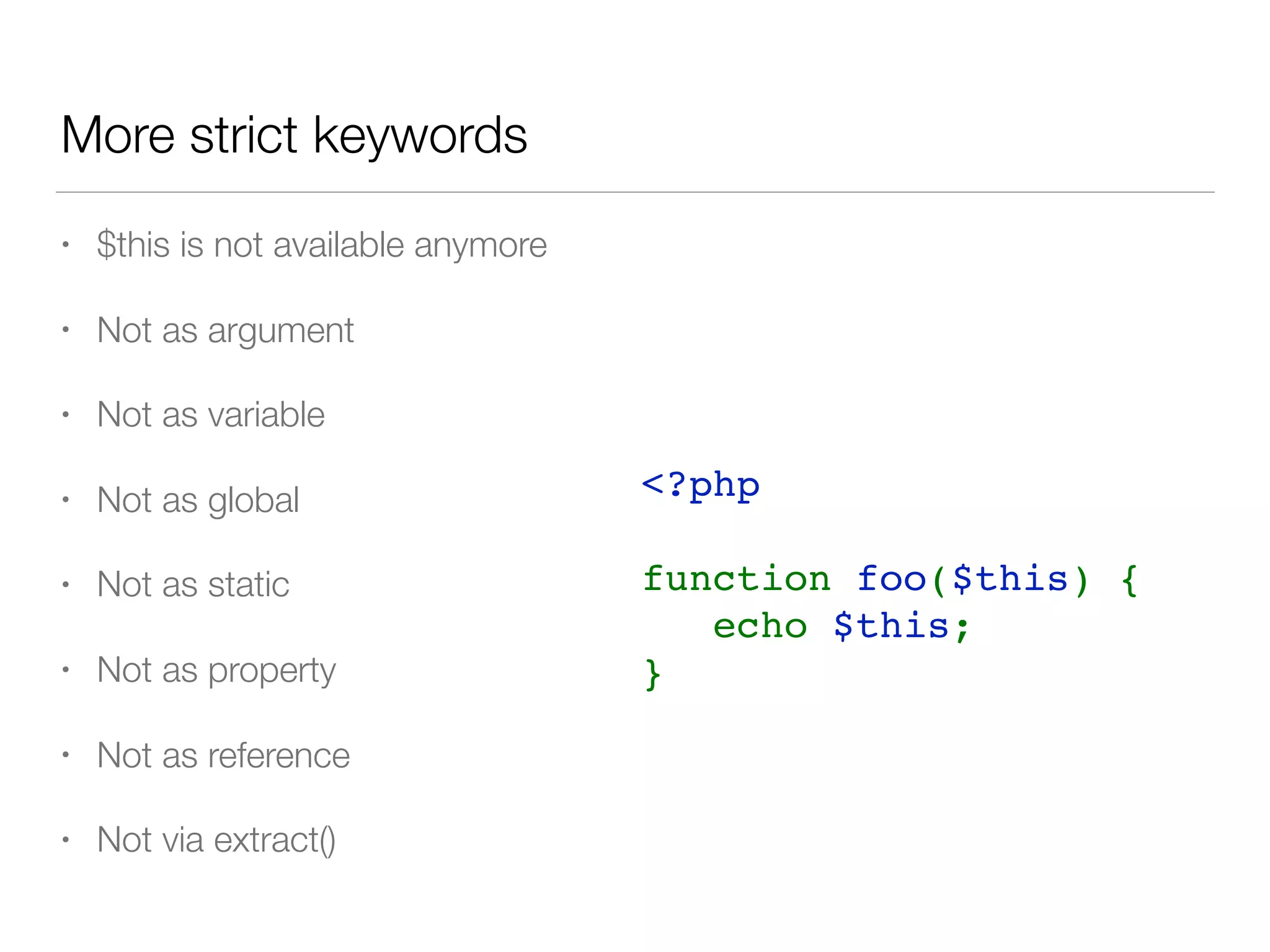Click the "<?php" opening tag
Screen dimensions: 1270x952
pos(701,485)
